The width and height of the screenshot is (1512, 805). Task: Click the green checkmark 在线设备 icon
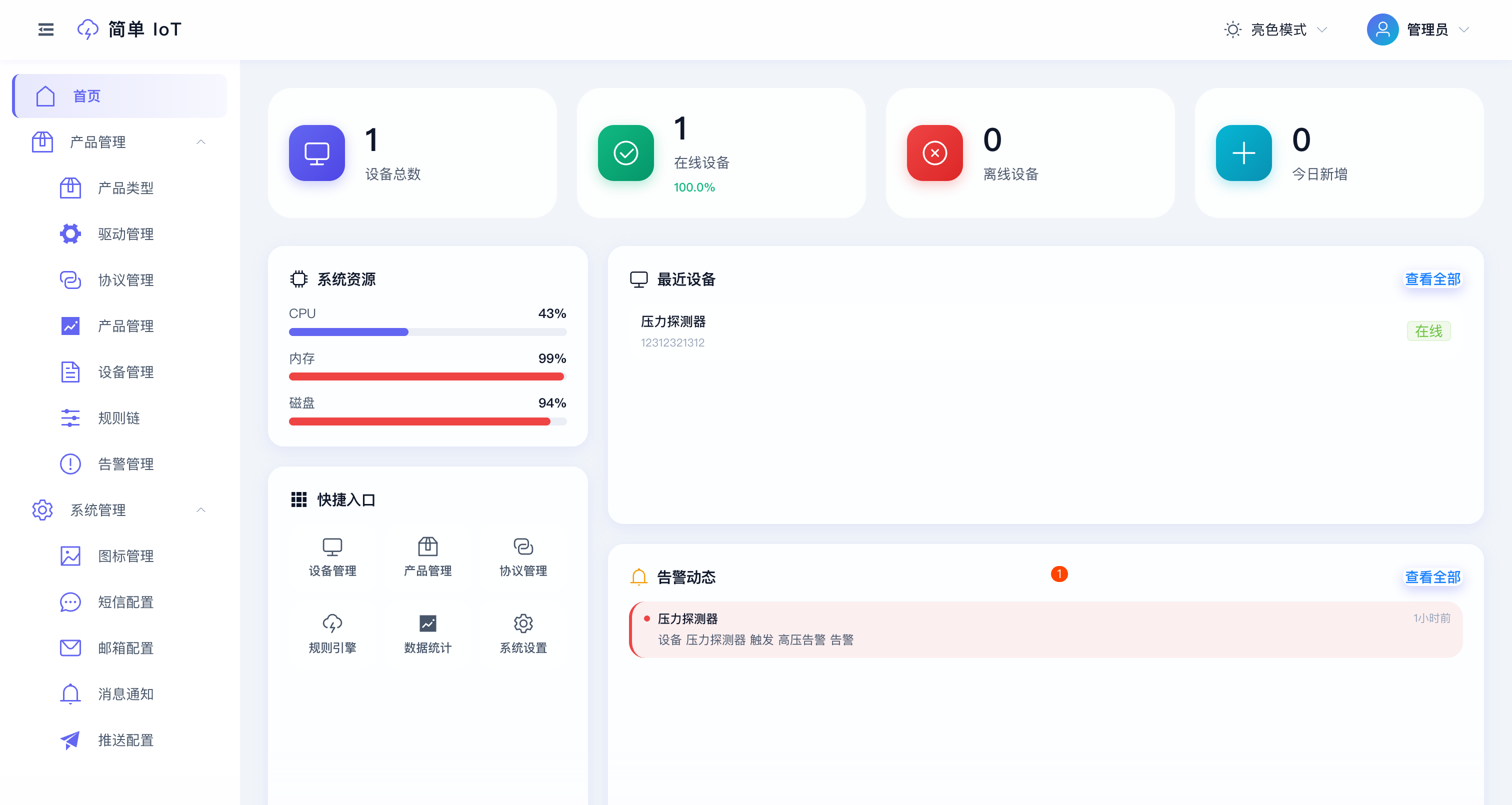pyautogui.click(x=625, y=152)
